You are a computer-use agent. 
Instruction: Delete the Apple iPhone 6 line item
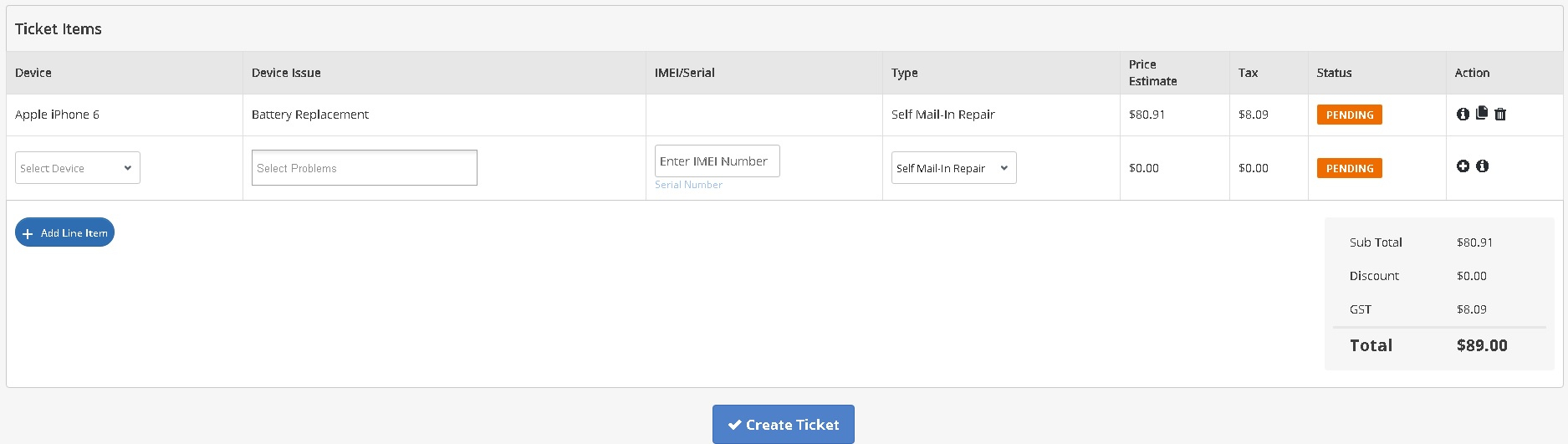tap(1500, 115)
